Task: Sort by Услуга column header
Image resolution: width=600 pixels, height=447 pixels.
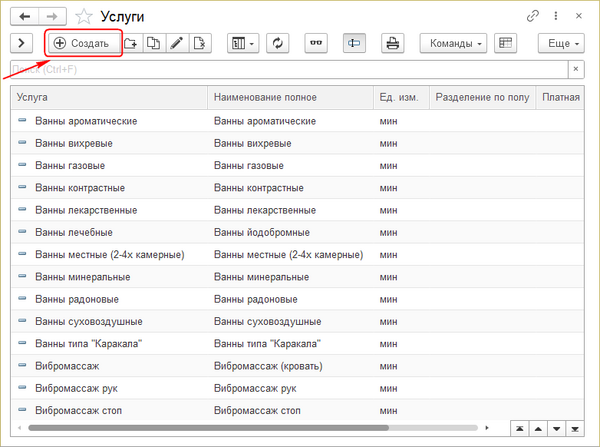Action: point(109,97)
